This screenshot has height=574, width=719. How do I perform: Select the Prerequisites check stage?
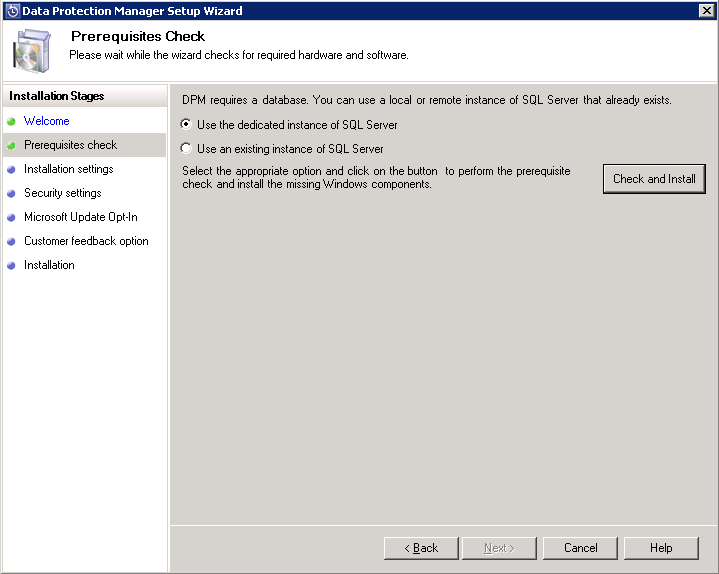coord(70,145)
